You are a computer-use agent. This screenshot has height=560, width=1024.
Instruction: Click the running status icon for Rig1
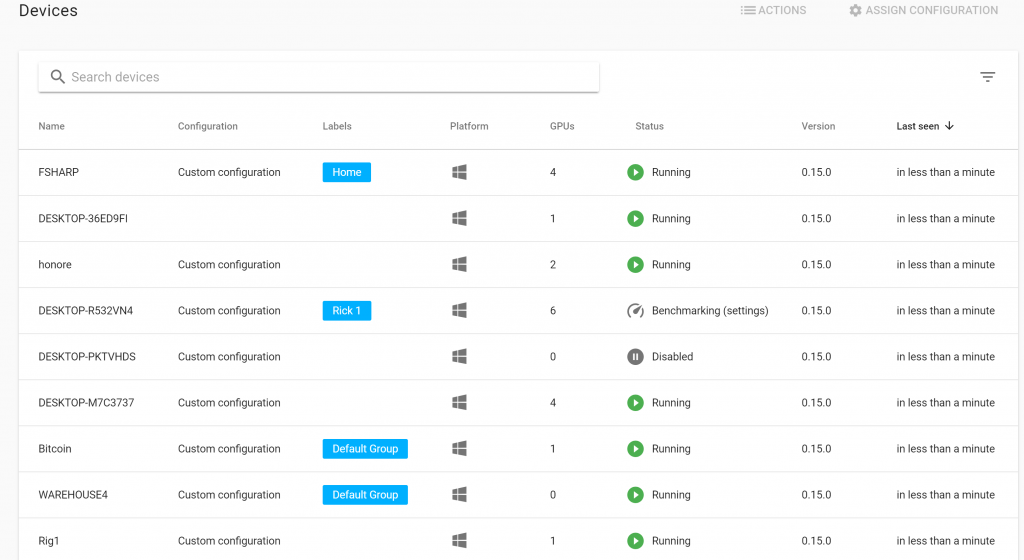[x=635, y=540]
